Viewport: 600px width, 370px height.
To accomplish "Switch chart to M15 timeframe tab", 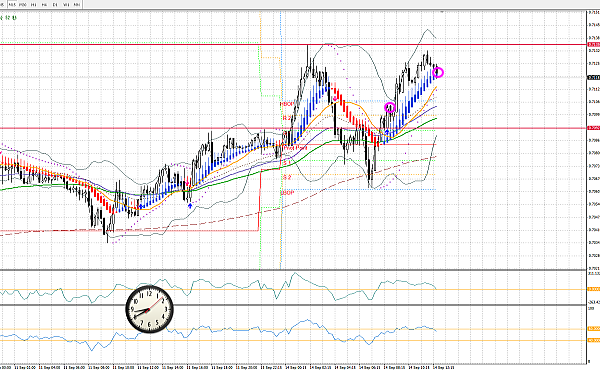I will [12, 5].
